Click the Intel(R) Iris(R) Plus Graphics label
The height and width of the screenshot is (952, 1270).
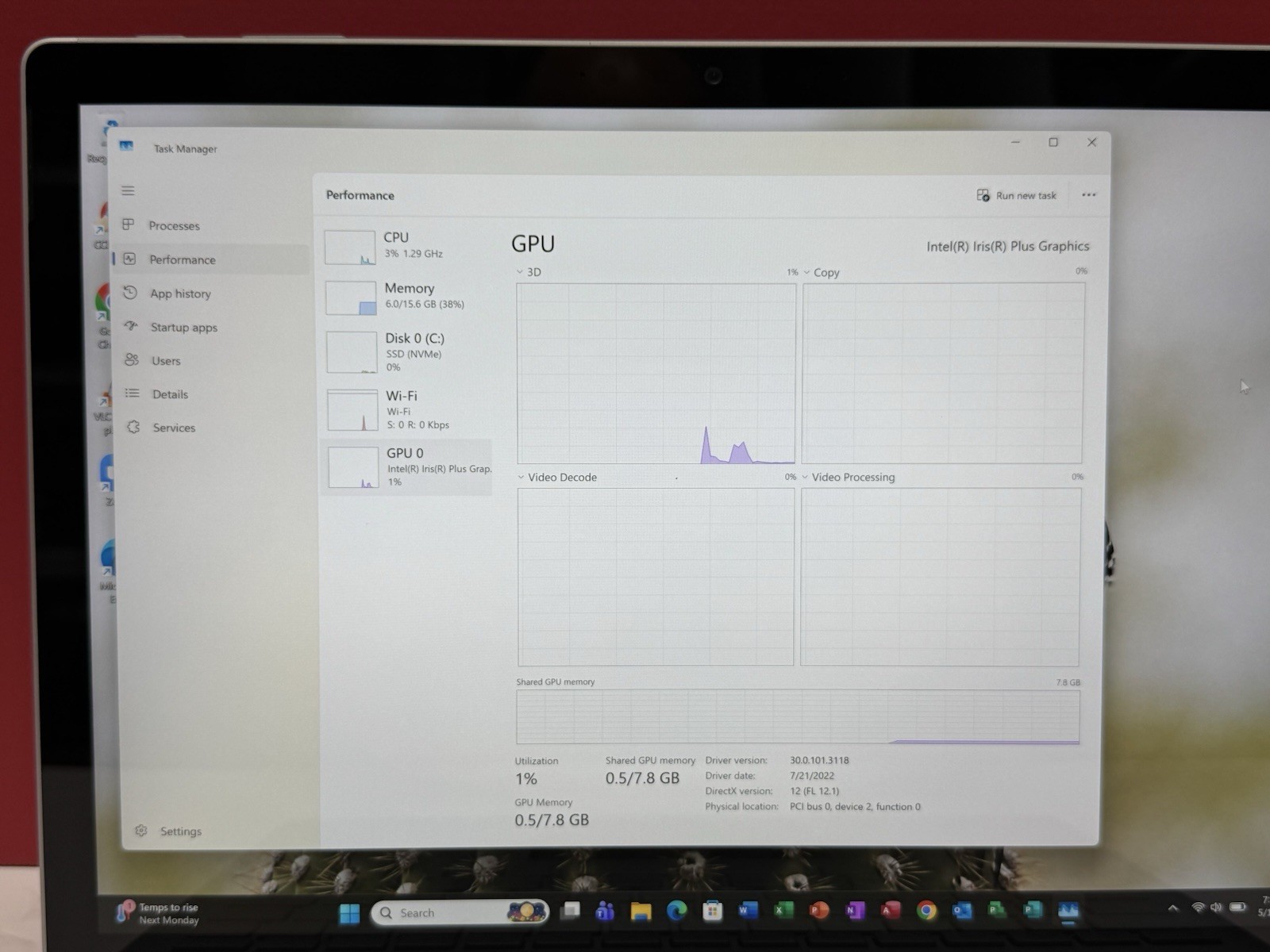[x=1008, y=246]
